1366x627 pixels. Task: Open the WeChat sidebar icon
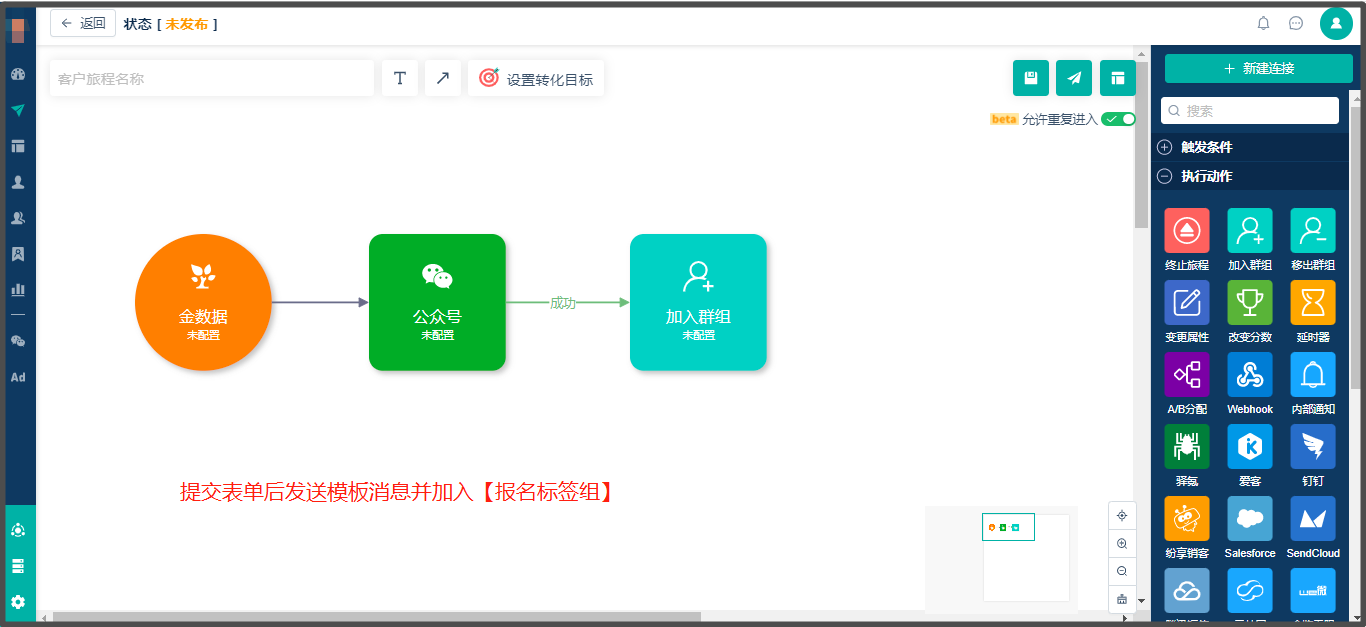[x=18, y=341]
